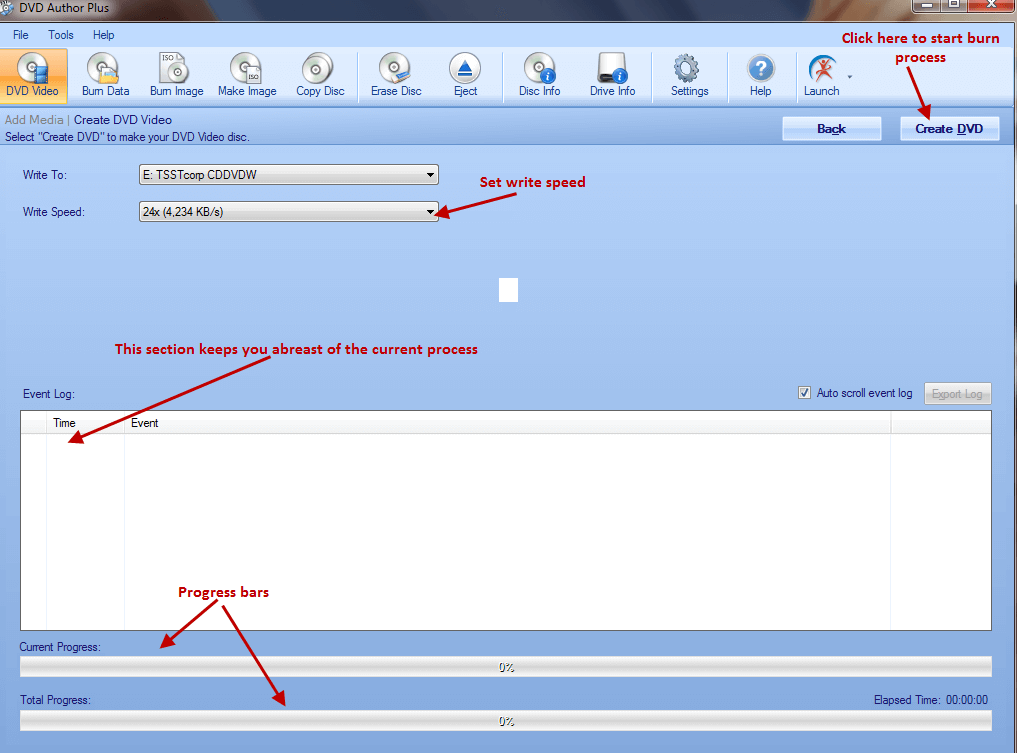
Task: Expand the Launch dropdown arrow
Action: coord(850,77)
